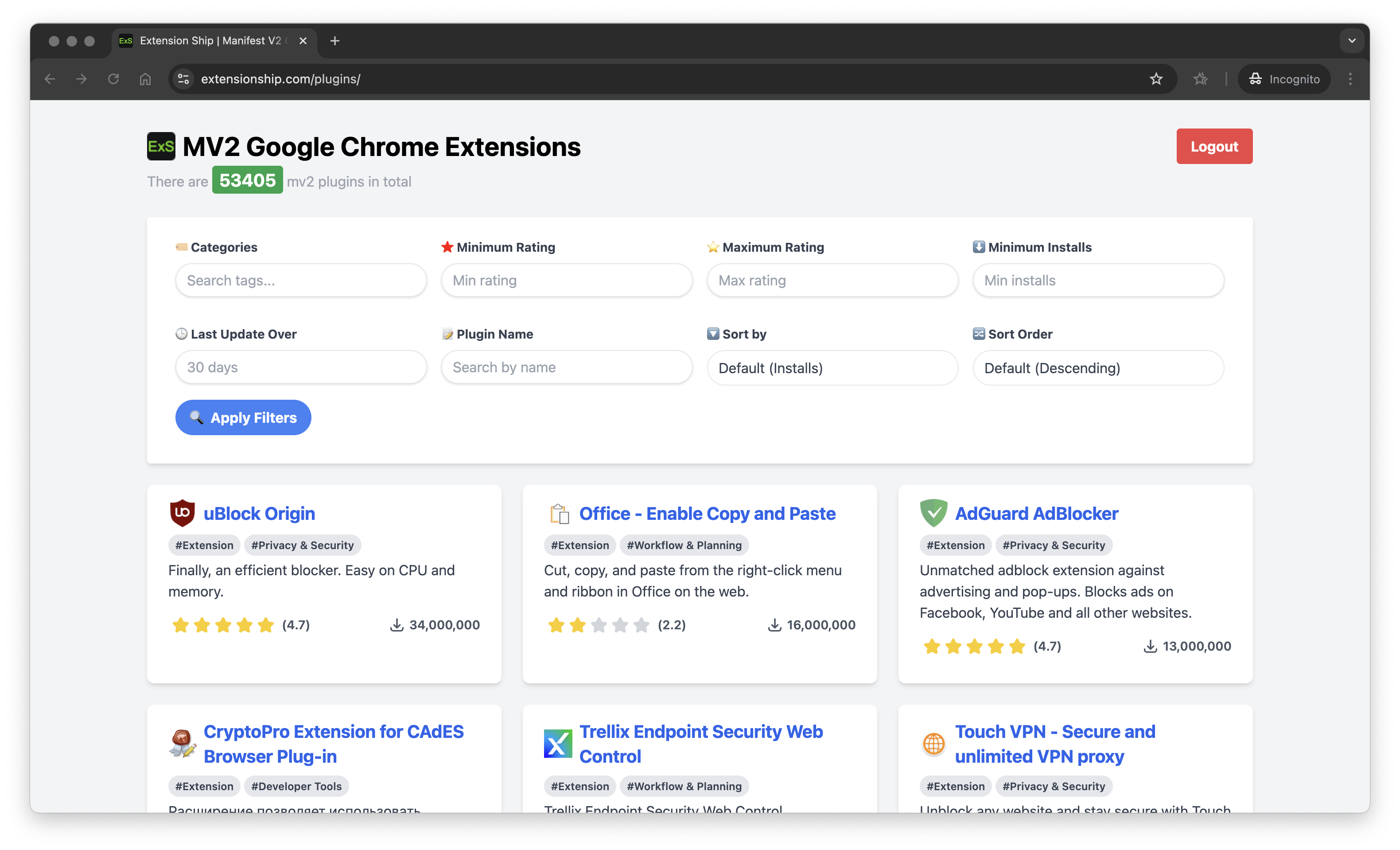Click the browser back arrow

pyautogui.click(x=50, y=79)
